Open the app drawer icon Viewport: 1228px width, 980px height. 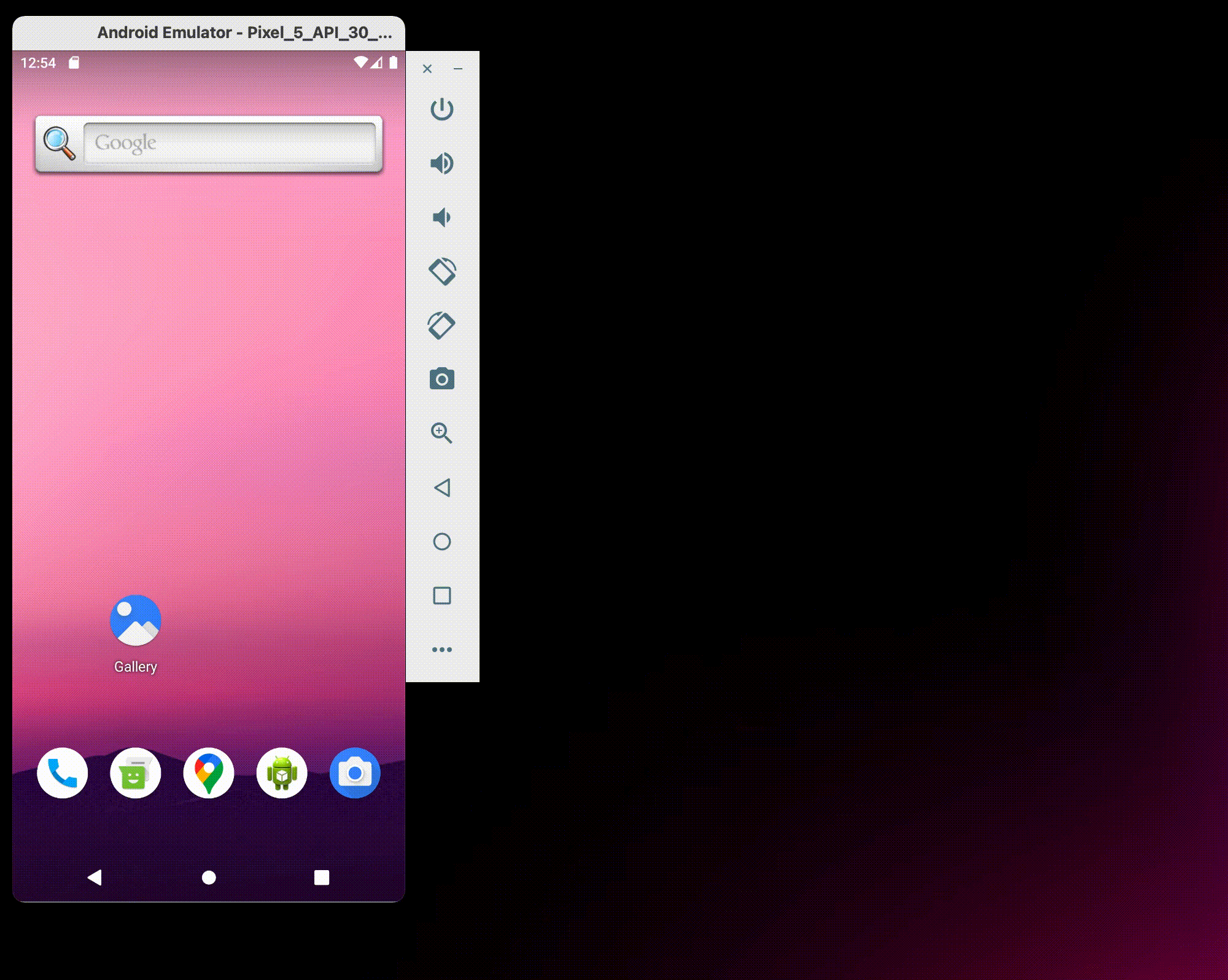coord(281,773)
